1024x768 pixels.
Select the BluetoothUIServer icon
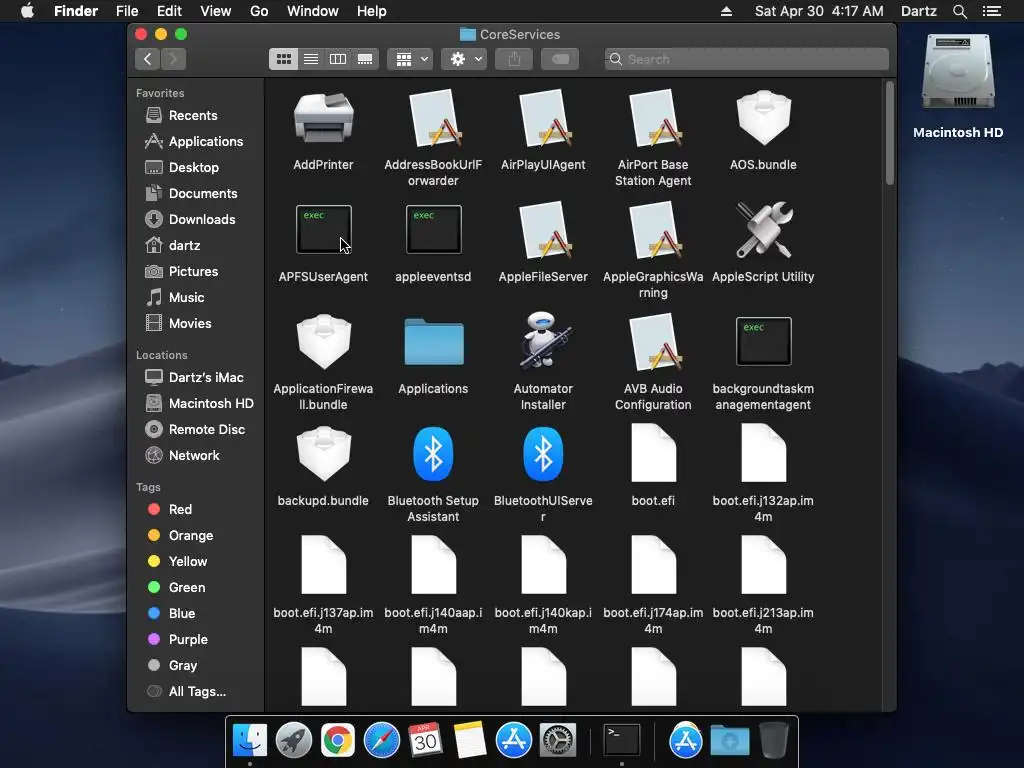coord(543,454)
